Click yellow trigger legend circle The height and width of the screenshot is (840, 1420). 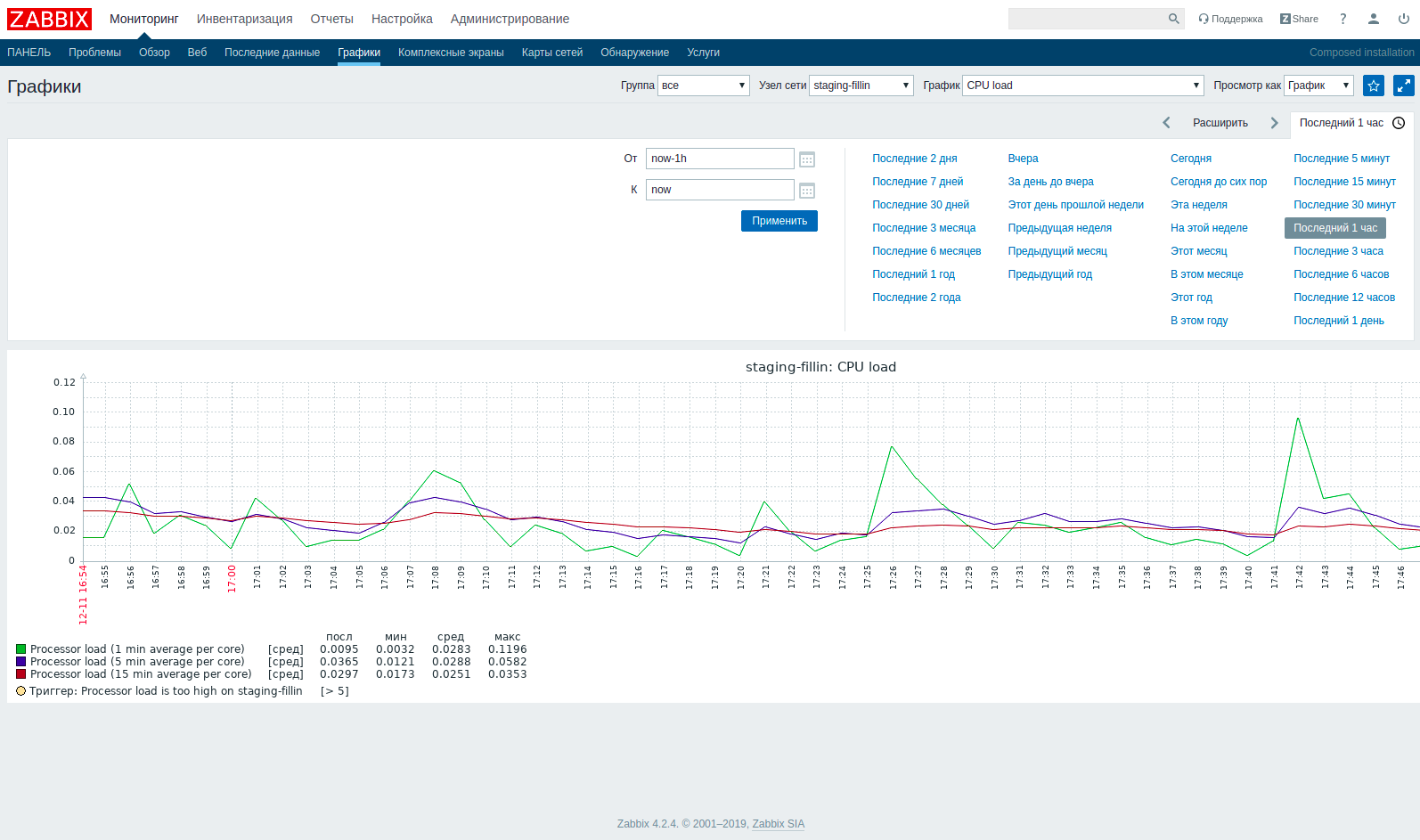pos(20,691)
